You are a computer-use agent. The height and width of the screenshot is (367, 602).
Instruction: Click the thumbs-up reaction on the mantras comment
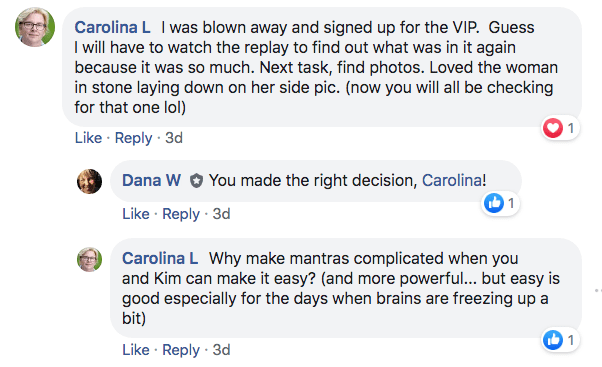click(x=553, y=340)
